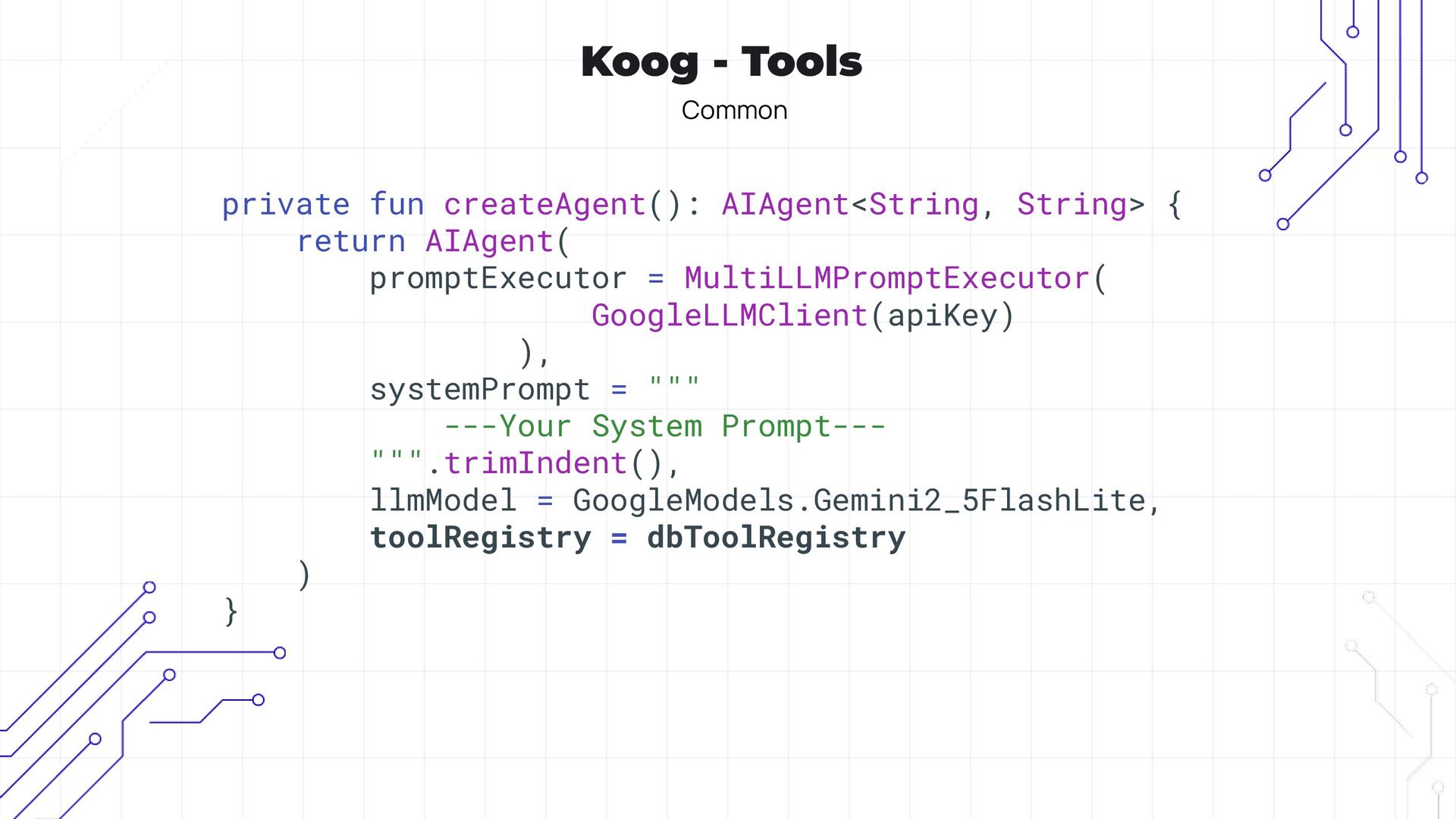Viewport: 1456px width, 819px height.
Task: Click the opening triple quotes after systemPrompt
Action: 673,385
